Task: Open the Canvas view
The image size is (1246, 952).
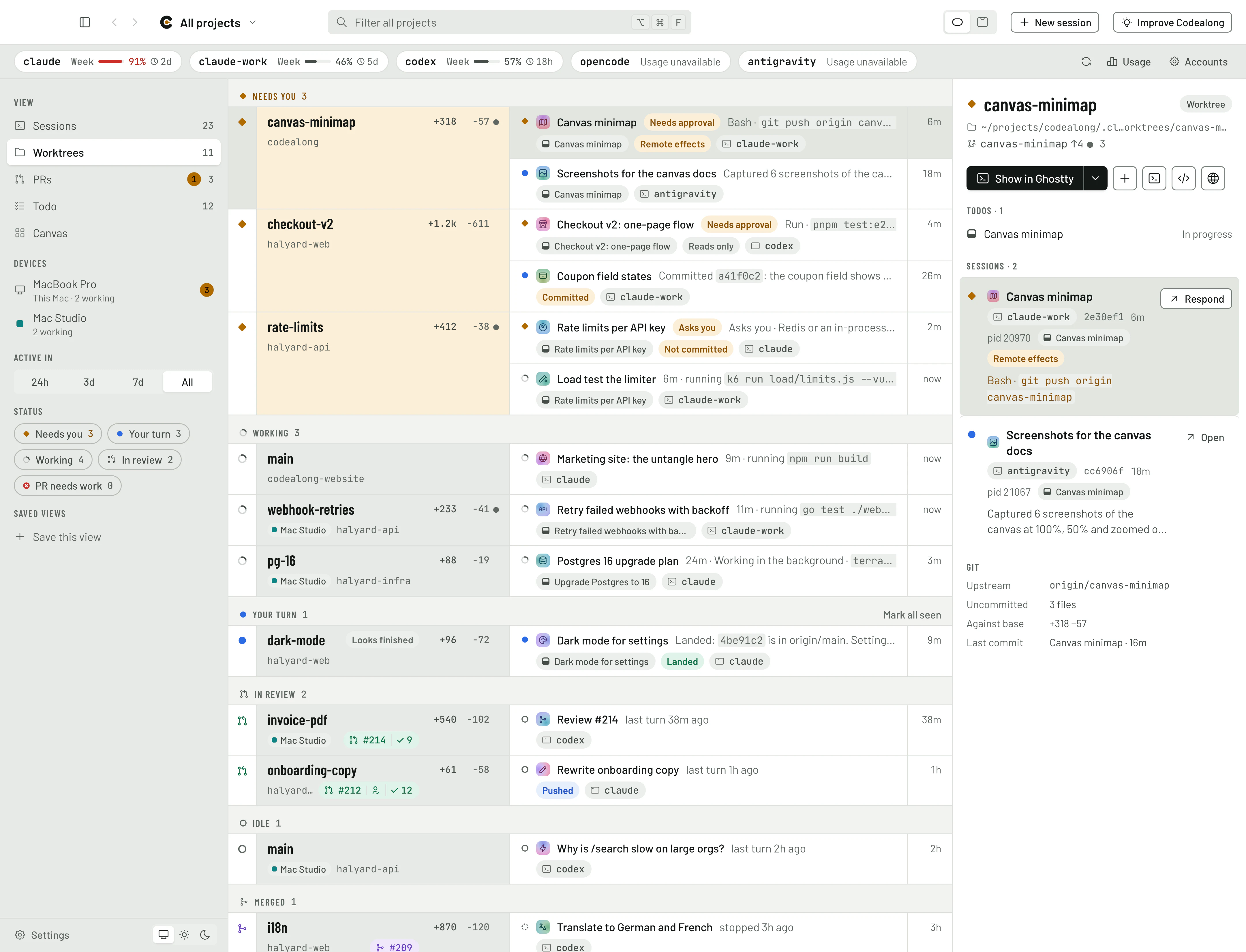Action: [113, 233]
